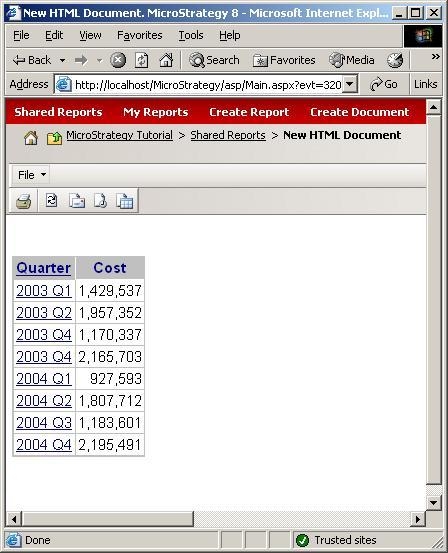Screen dimensions: 448x553
Task: Open the Media toolbar button
Action: click(x=352, y=60)
